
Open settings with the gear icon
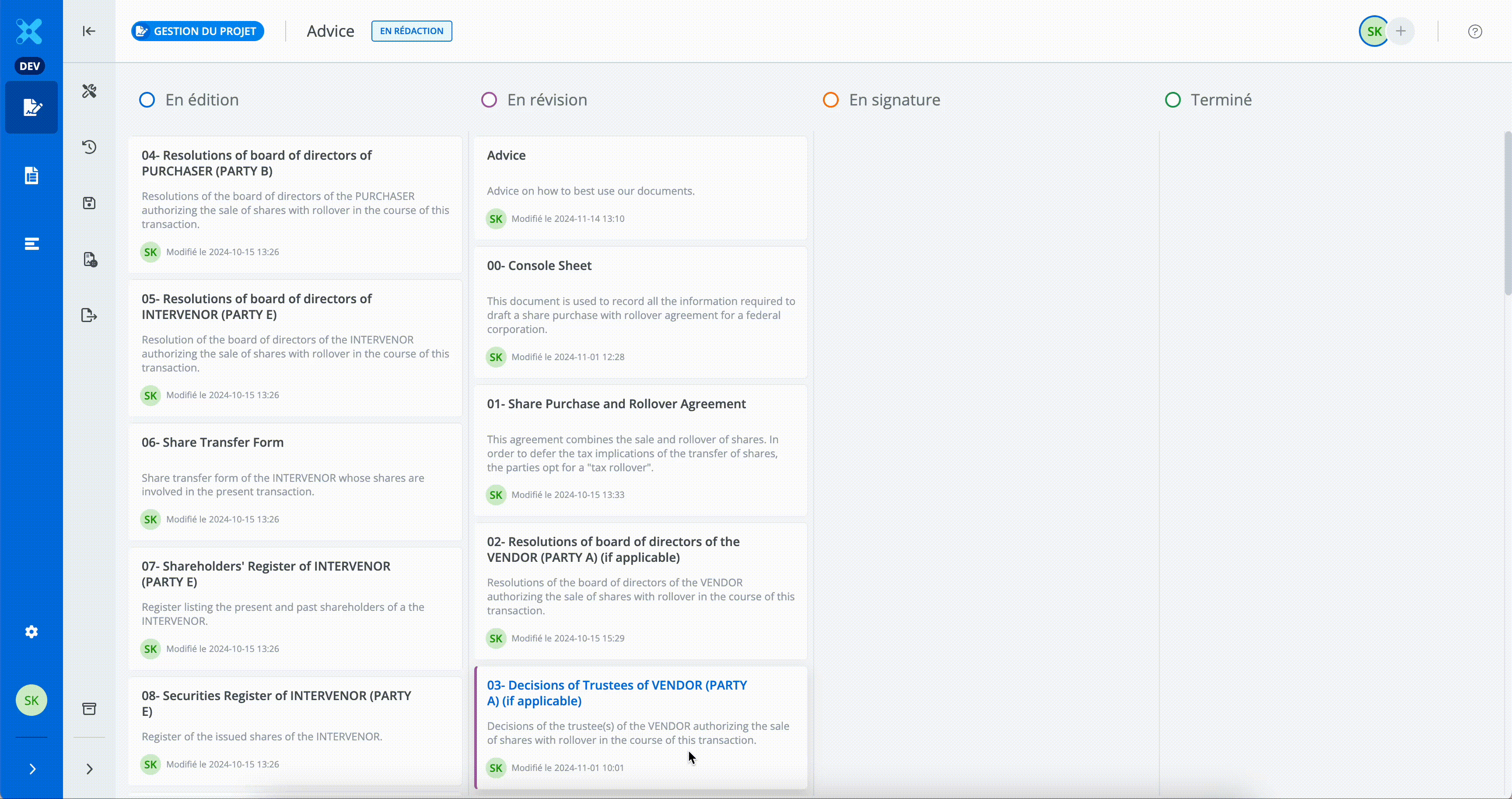[31, 632]
